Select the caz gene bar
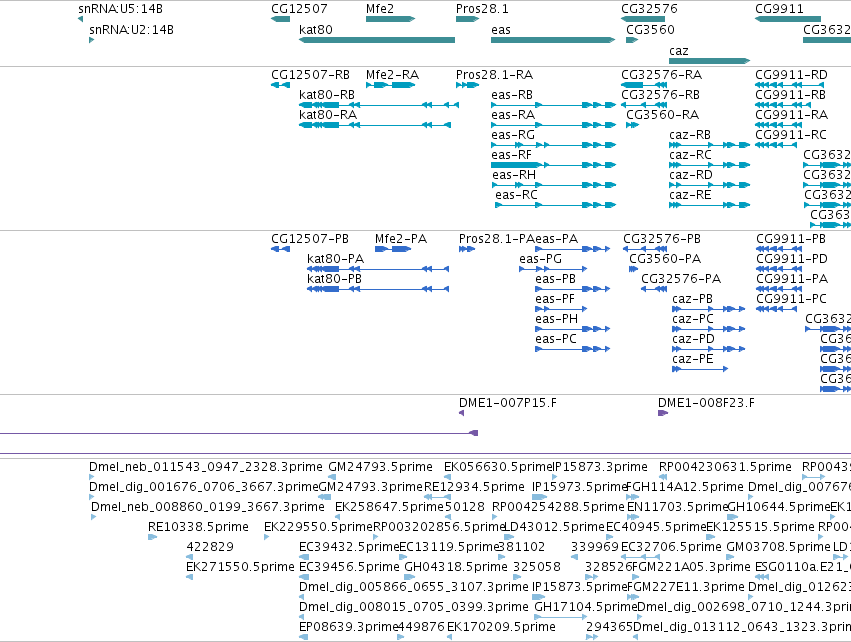851x642 pixels. point(710,61)
